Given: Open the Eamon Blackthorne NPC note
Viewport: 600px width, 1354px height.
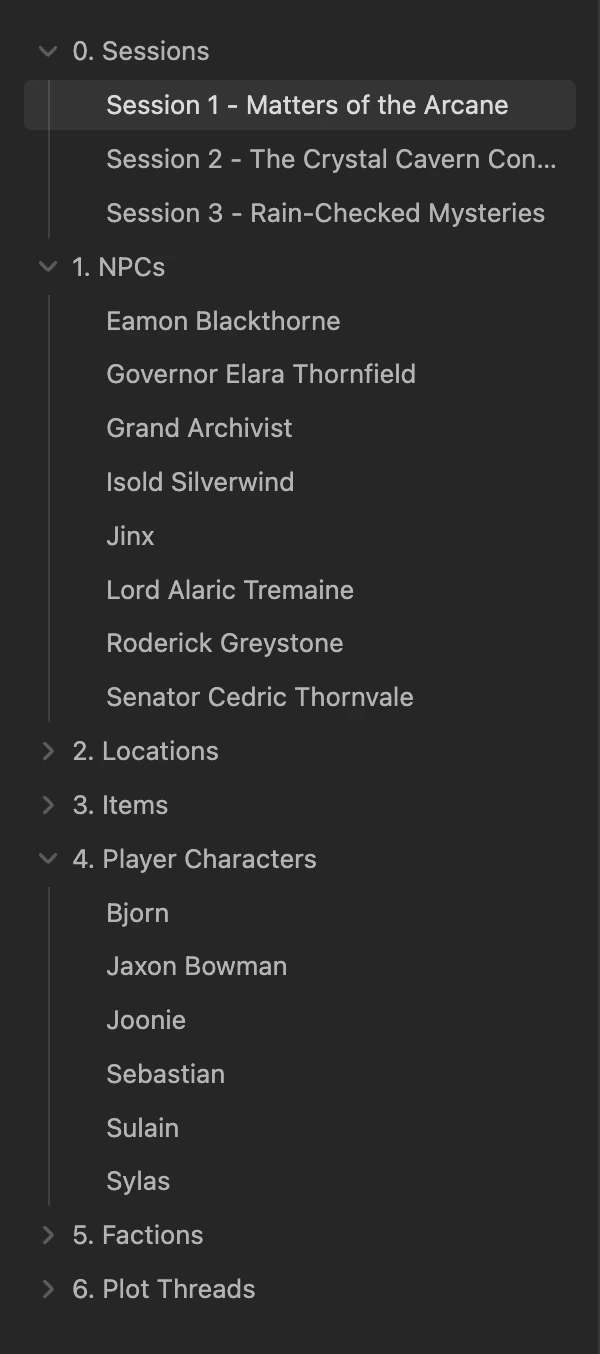Looking at the screenshot, I should (x=223, y=321).
